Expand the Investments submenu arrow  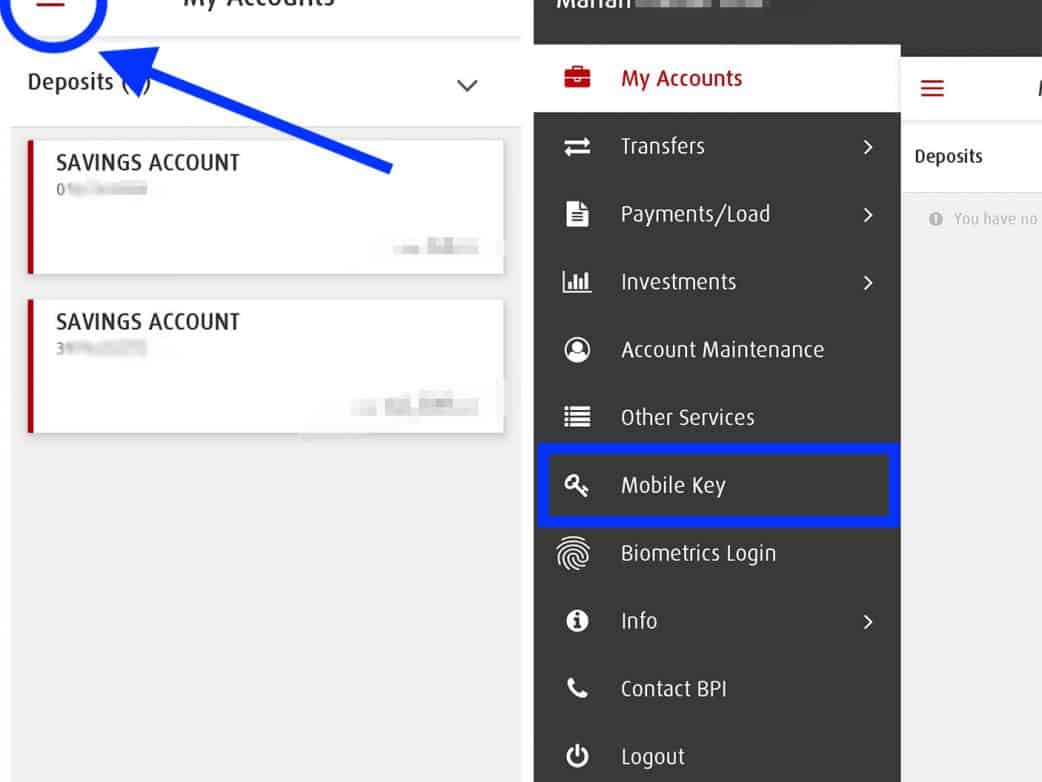click(x=867, y=283)
